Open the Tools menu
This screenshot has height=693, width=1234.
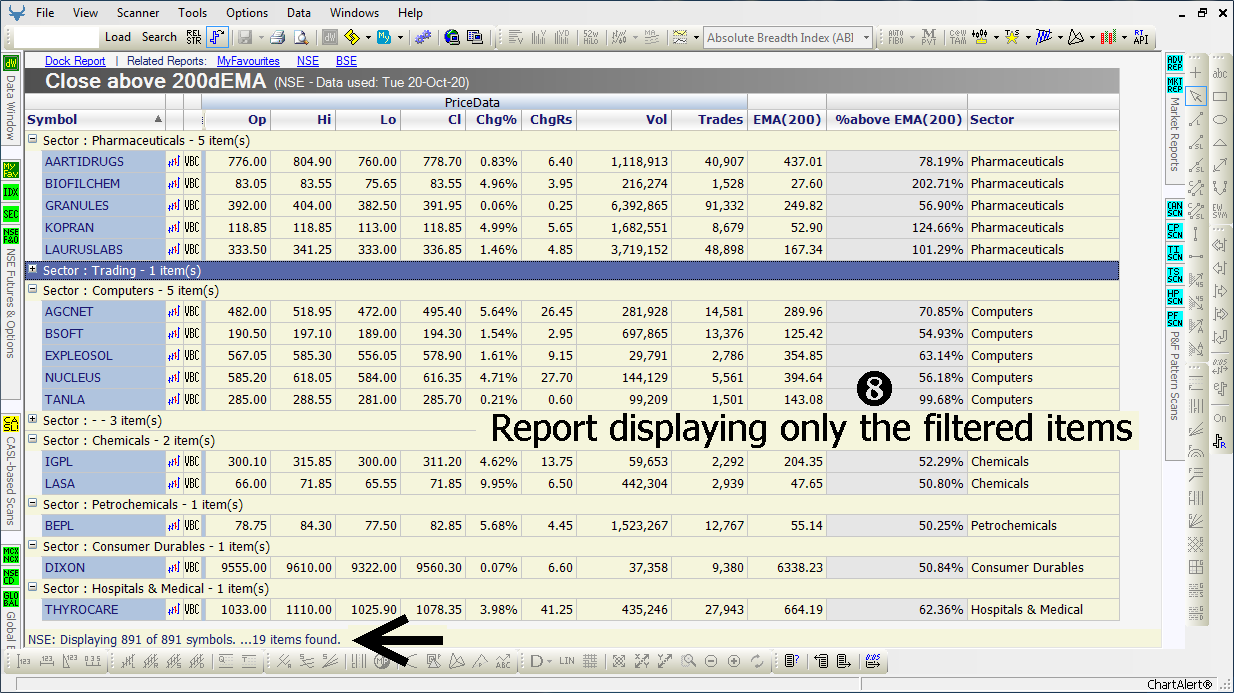(193, 13)
